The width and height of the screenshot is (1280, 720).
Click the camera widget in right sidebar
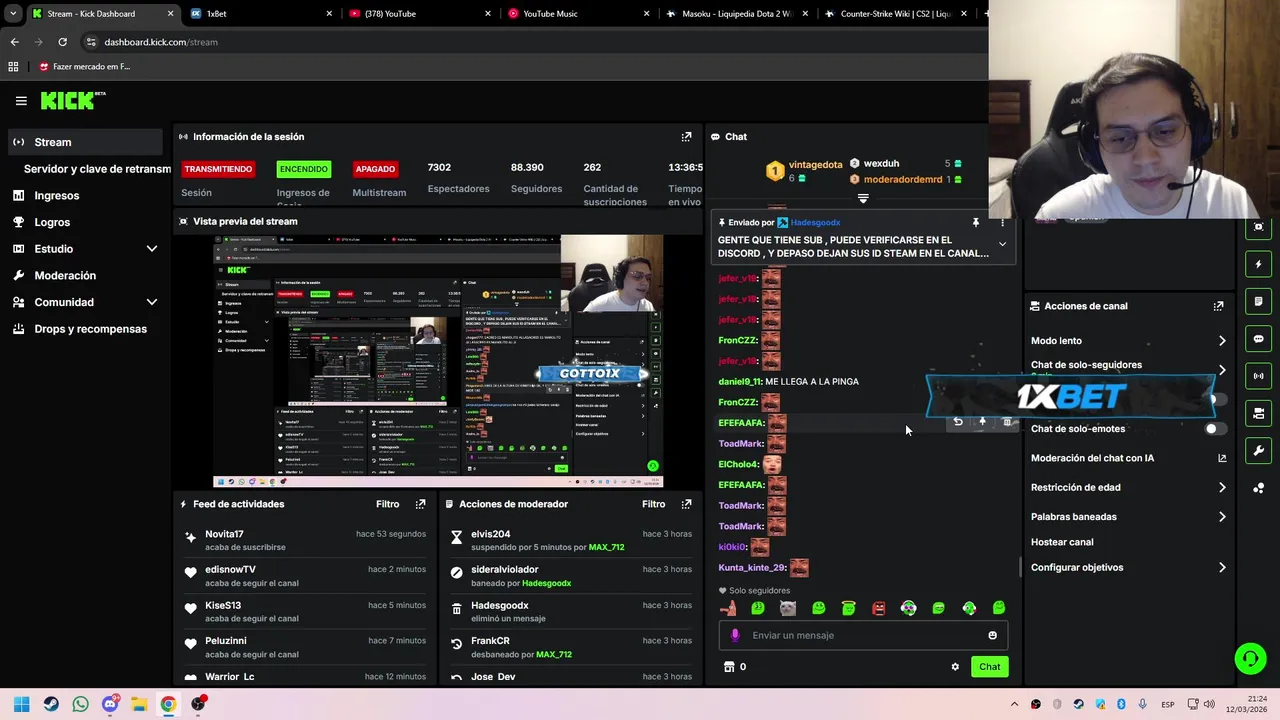coord(1258,413)
